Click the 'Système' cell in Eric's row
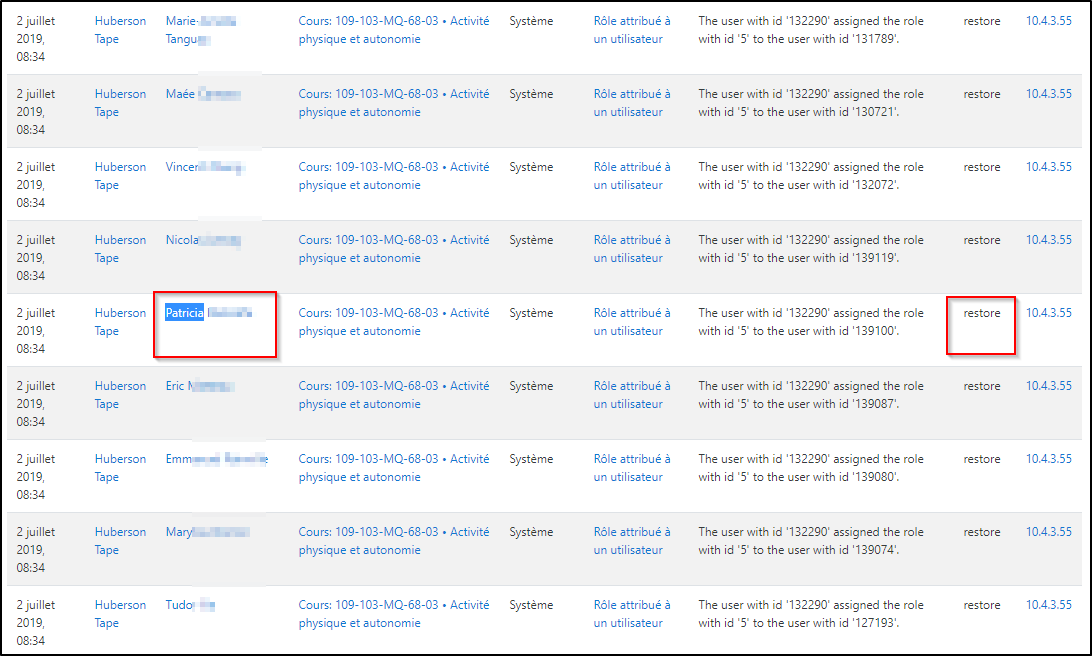The height and width of the screenshot is (656, 1092). click(x=530, y=386)
